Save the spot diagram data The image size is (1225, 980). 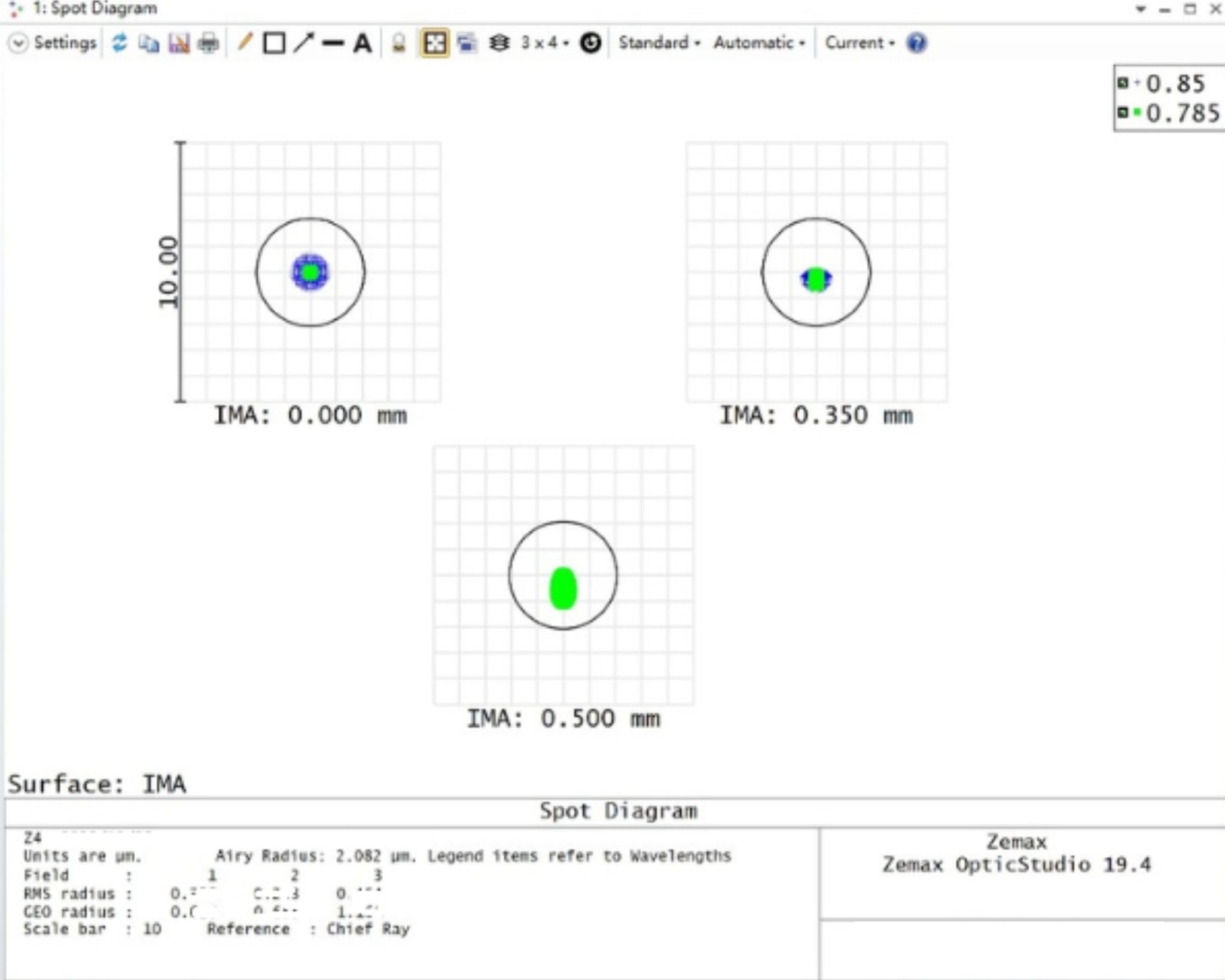[x=178, y=42]
